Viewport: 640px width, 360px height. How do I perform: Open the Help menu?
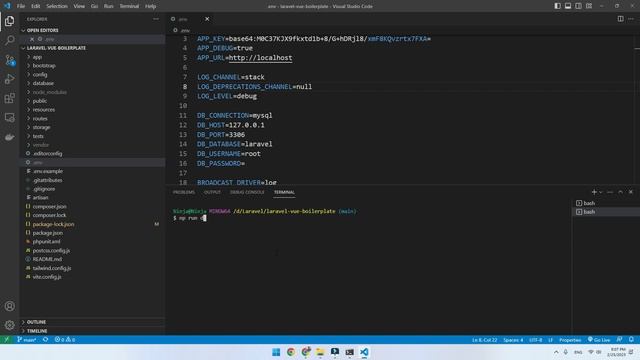[151, 6]
